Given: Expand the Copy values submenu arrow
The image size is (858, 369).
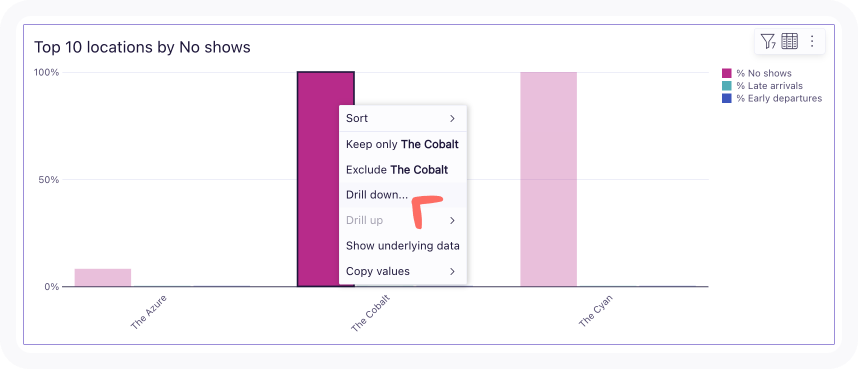Looking at the screenshot, I should coord(452,271).
